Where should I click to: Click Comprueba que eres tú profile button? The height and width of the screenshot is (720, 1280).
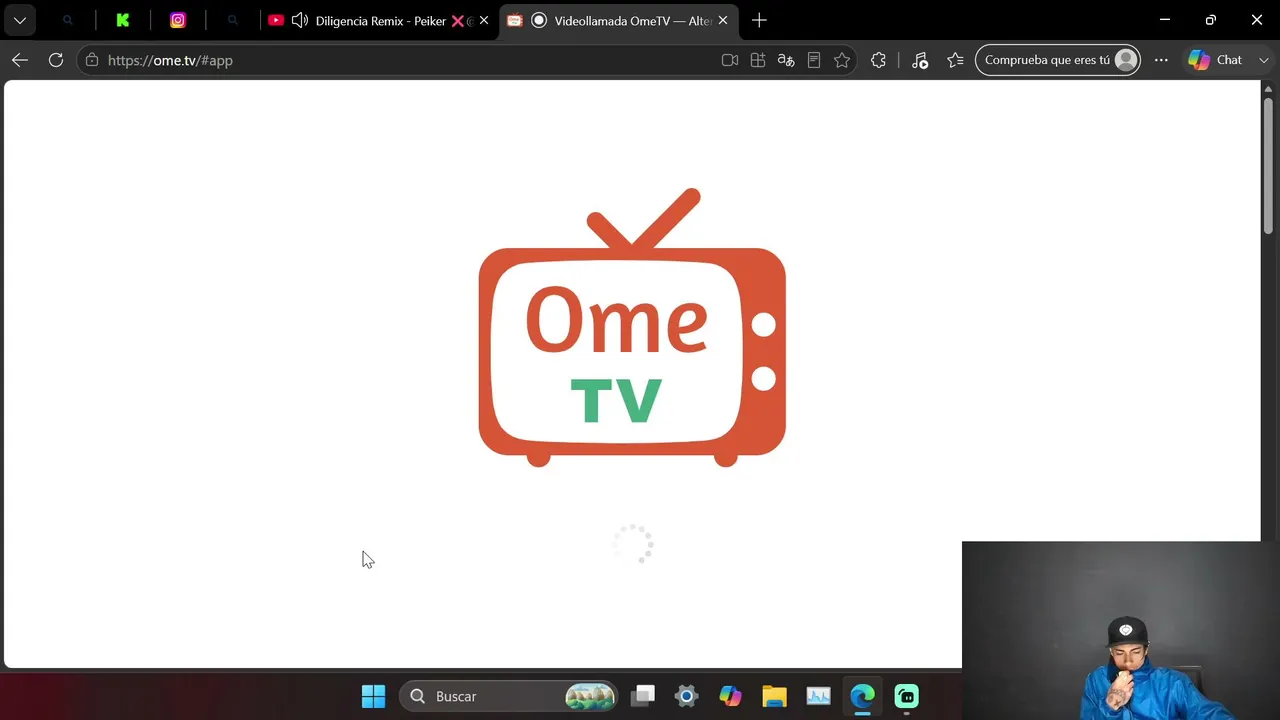coord(1058,60)
